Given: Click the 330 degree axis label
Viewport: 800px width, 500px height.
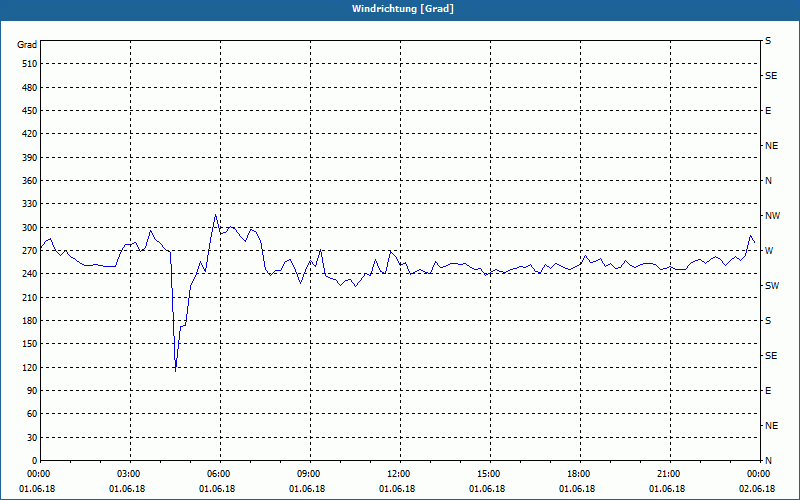Looking at the screenshot, I should [30, 204].
